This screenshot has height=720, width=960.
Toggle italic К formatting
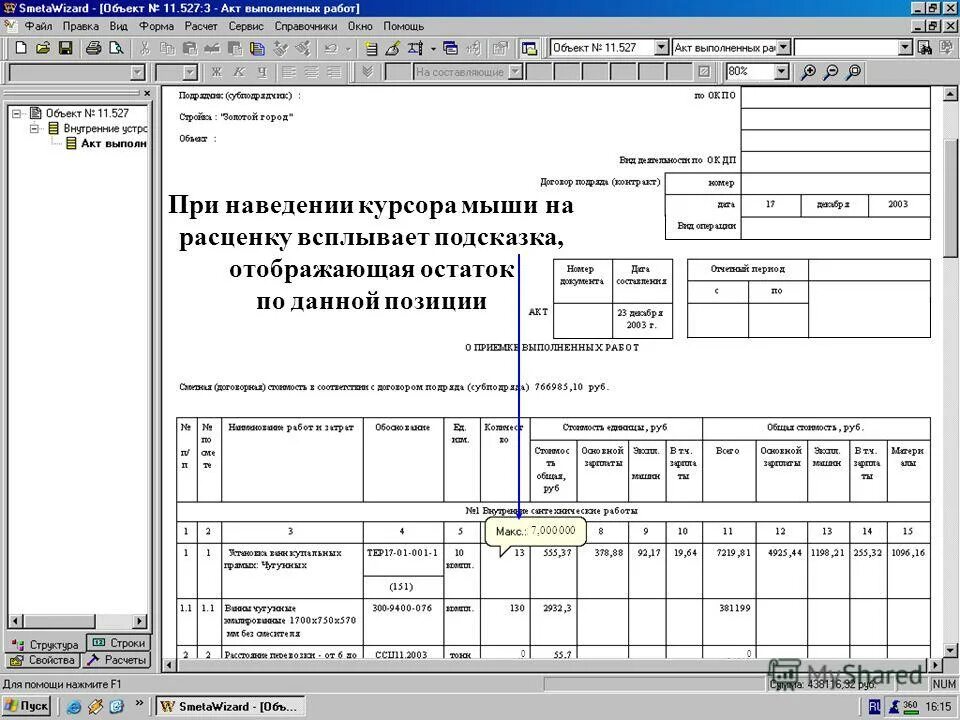[x=239, y=72]
